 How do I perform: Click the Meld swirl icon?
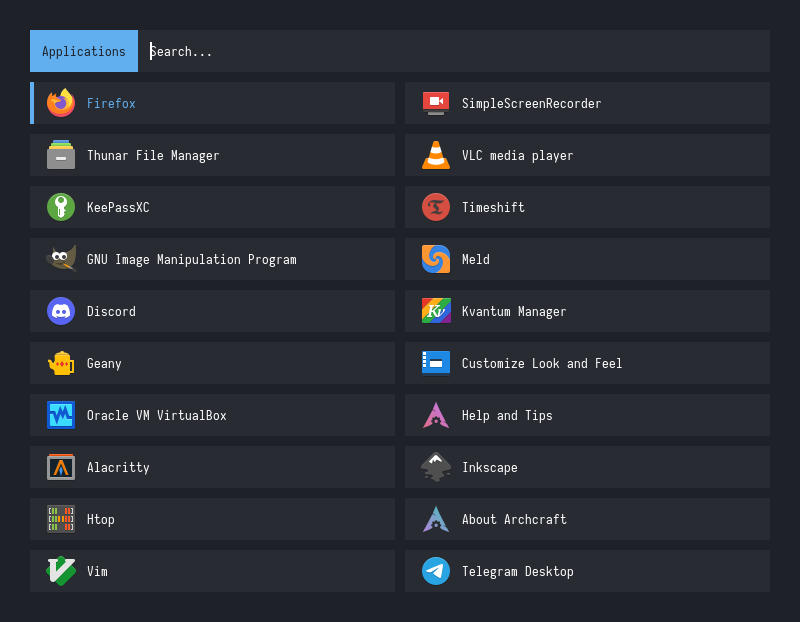click(x=436, y=259)
